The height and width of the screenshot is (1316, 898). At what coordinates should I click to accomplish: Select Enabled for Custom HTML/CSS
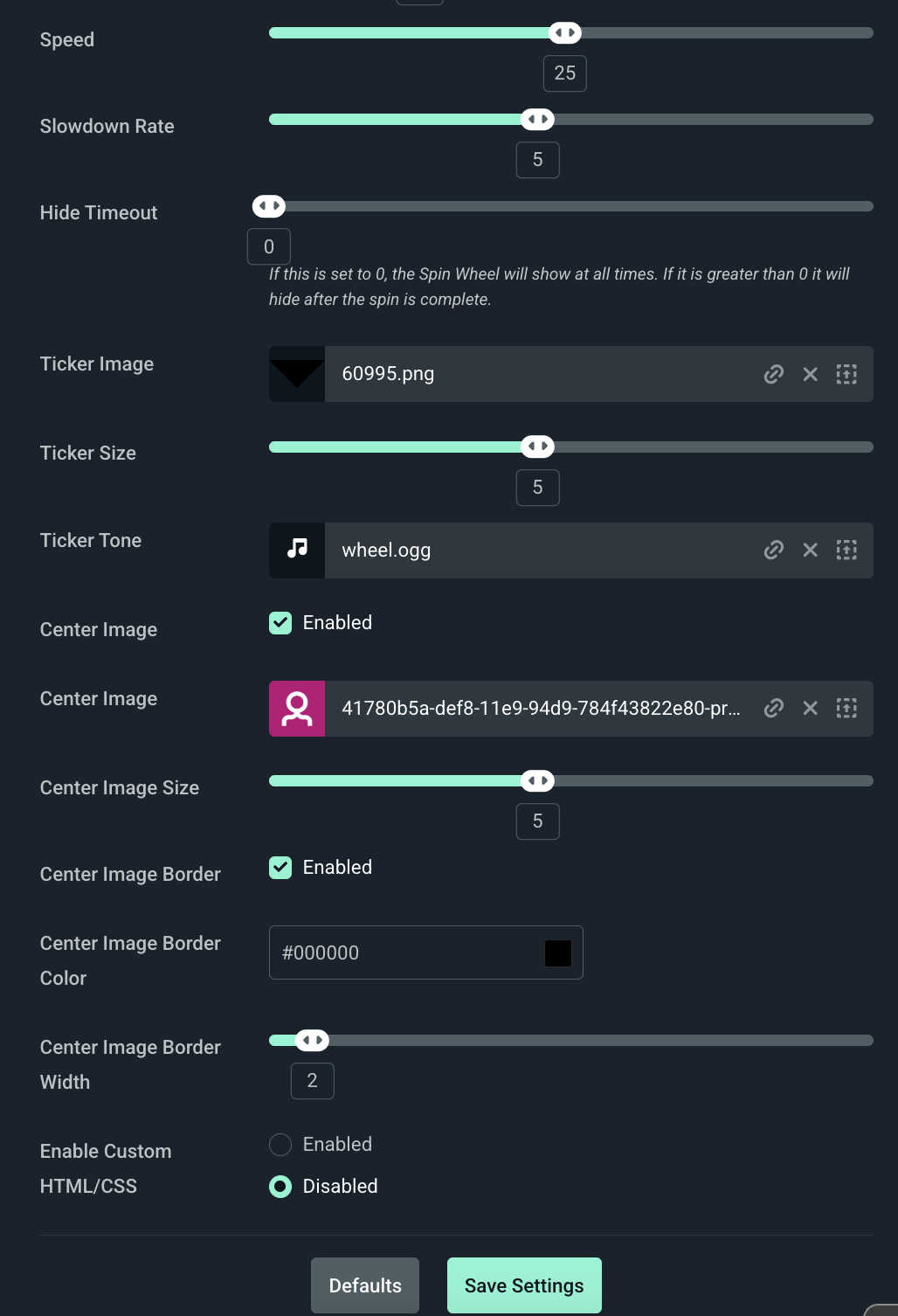click(x=280, y=1145)
